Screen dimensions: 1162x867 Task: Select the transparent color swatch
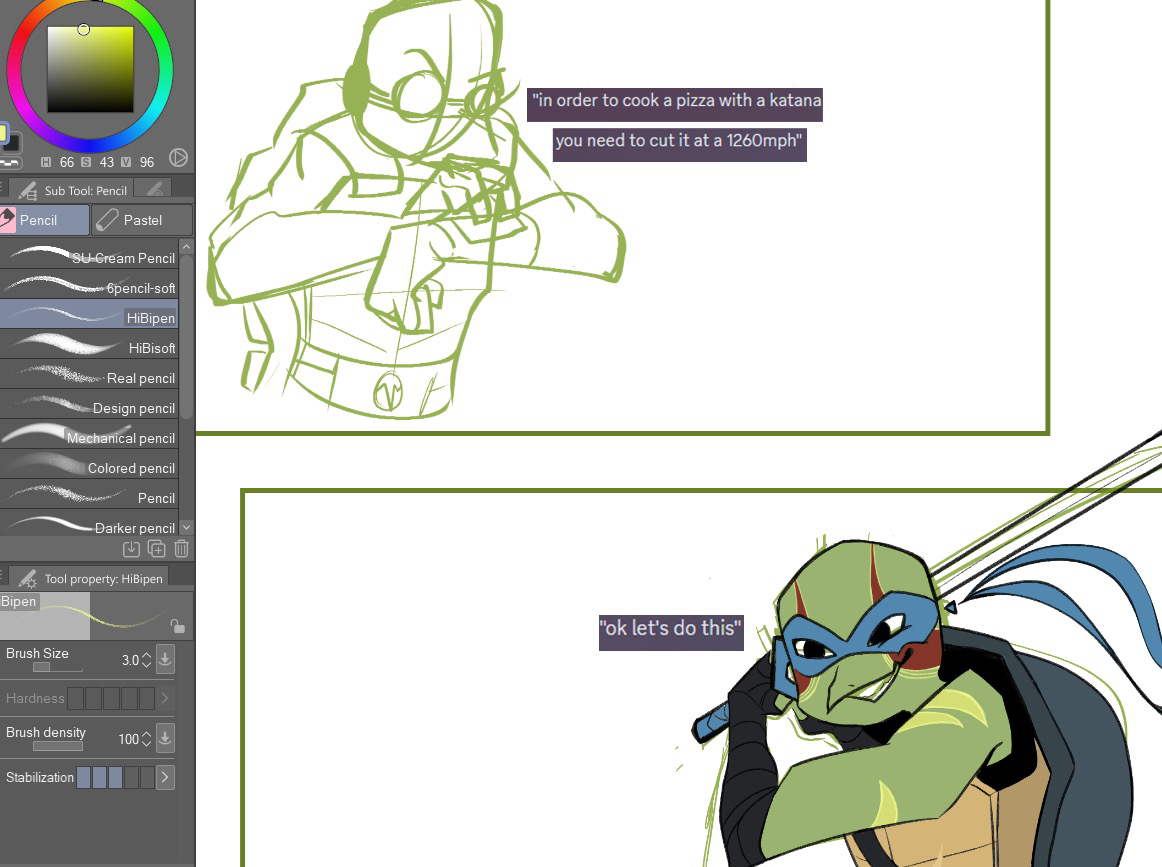[10, 162]
